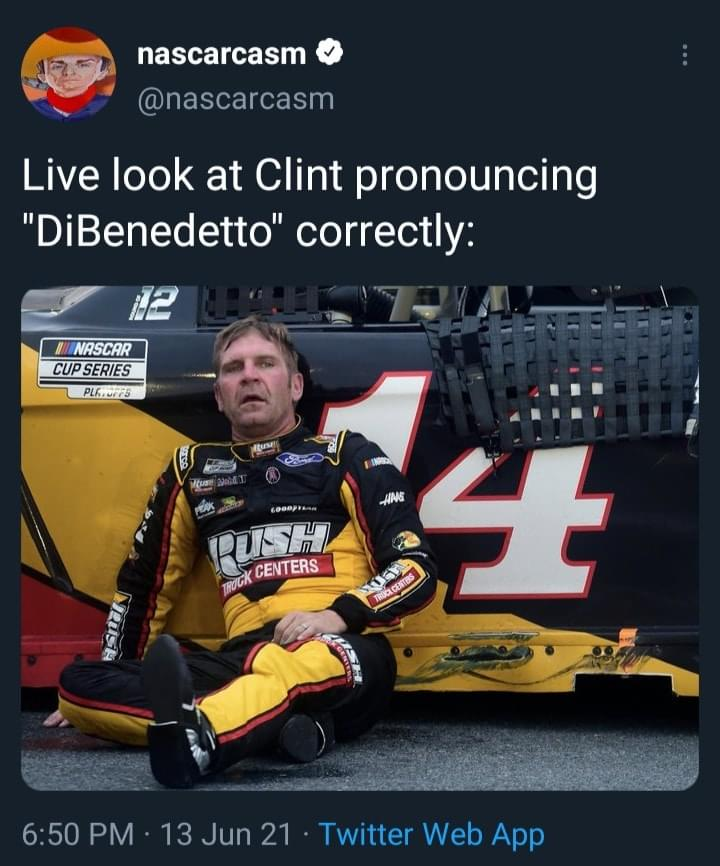The image size is (720, 866).
Task: Click the nascarcasm display name
Action: coord(221,54)
